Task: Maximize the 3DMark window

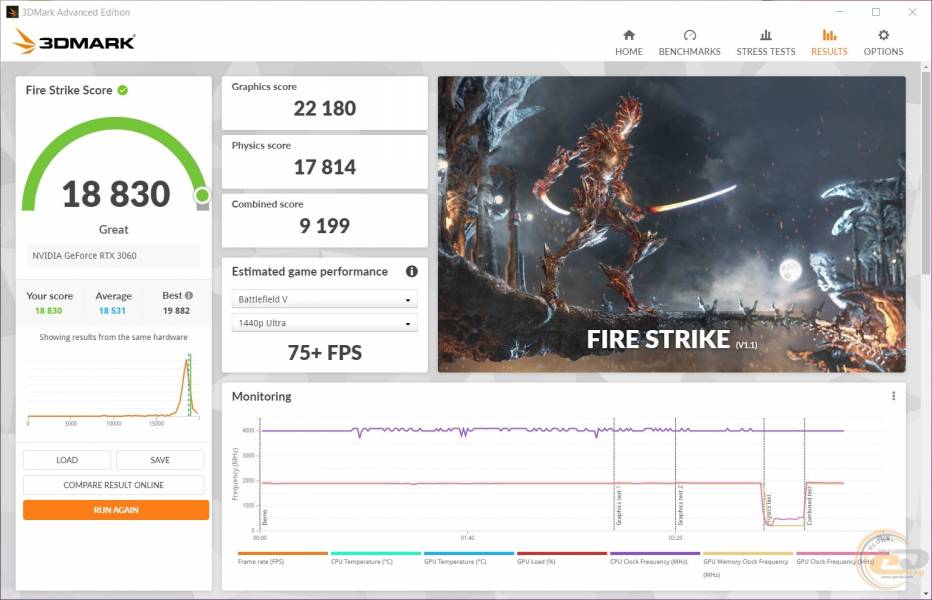Action: click(876, 12)
